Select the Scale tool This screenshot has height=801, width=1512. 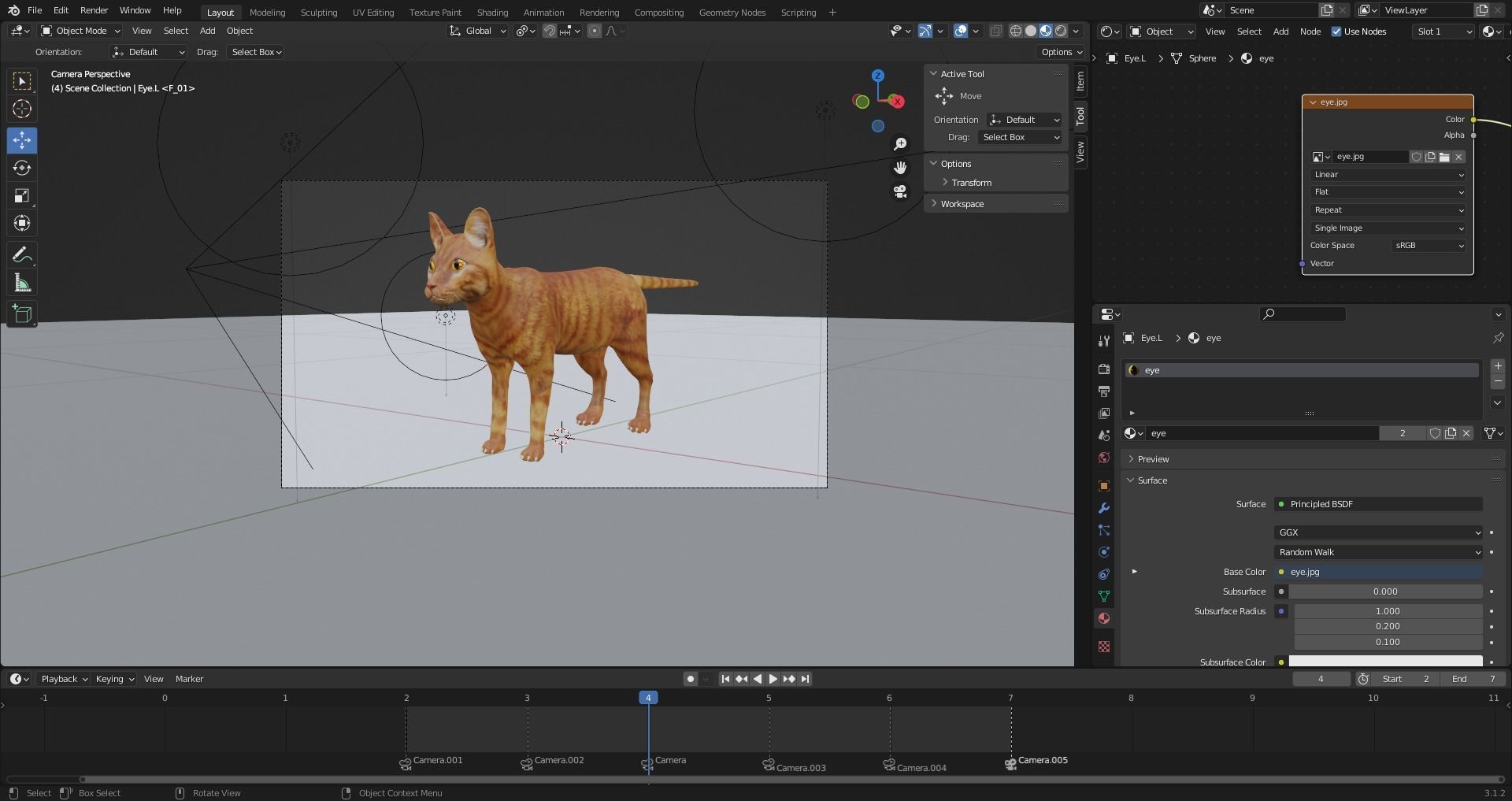click(22, 195)
